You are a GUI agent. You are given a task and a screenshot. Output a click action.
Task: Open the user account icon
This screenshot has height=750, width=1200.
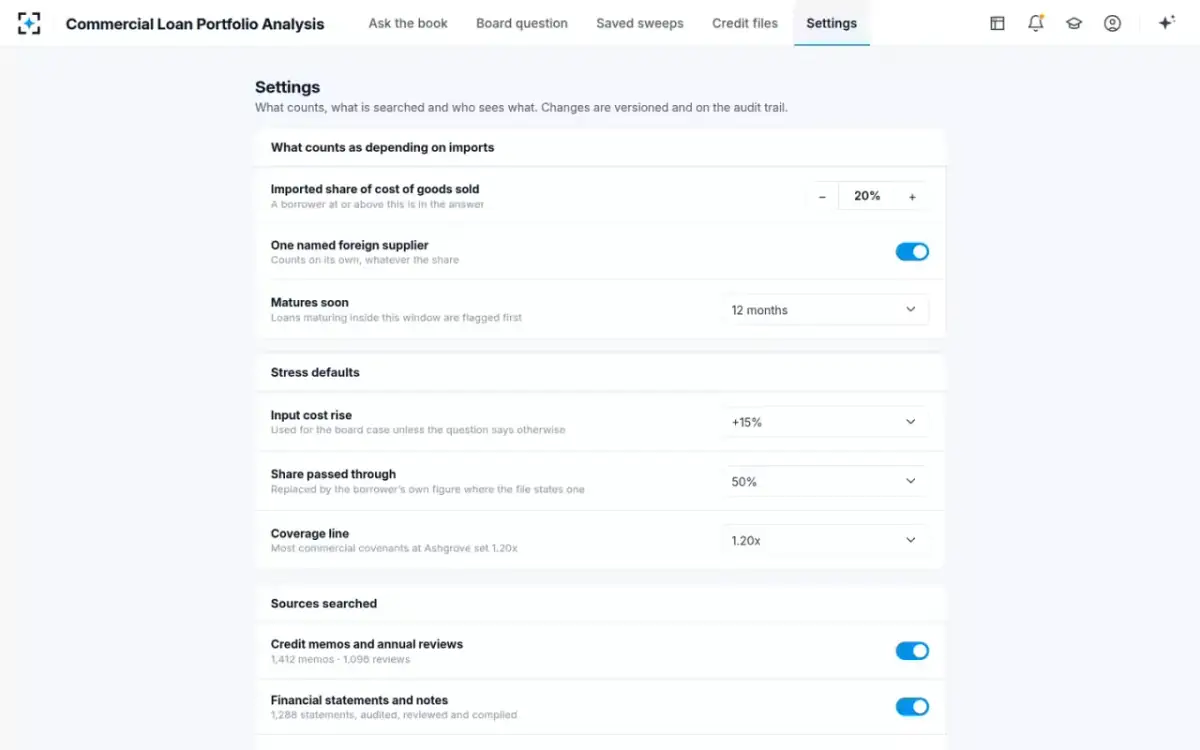point(1112,23)
